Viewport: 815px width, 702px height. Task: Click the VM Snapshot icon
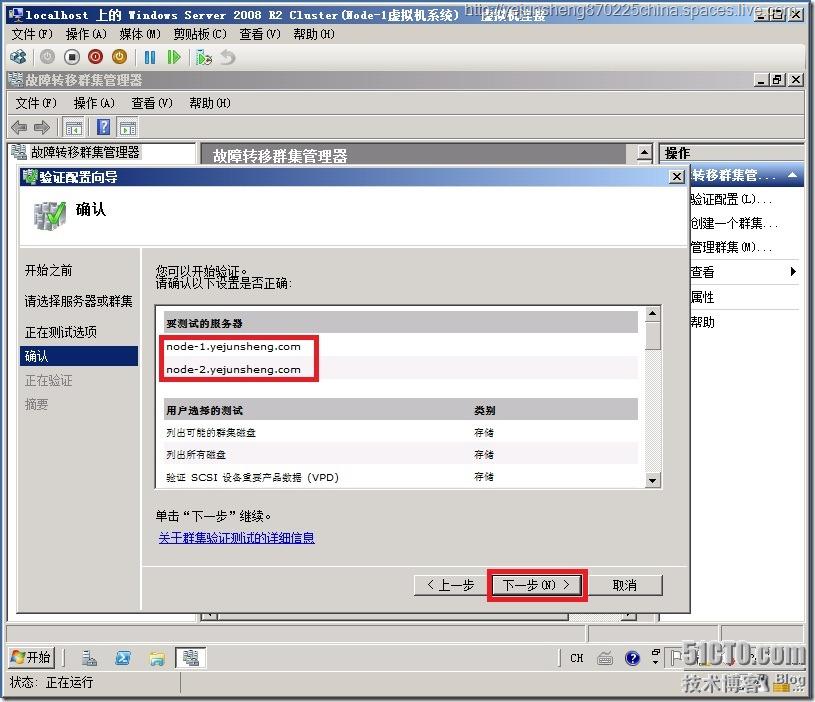(204, 57)
